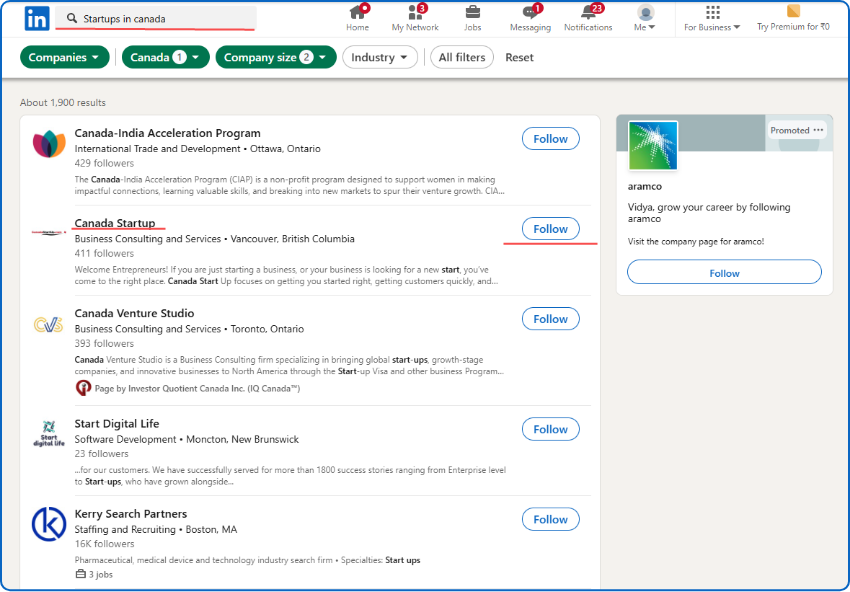Open All filters panel

(462, 57)
